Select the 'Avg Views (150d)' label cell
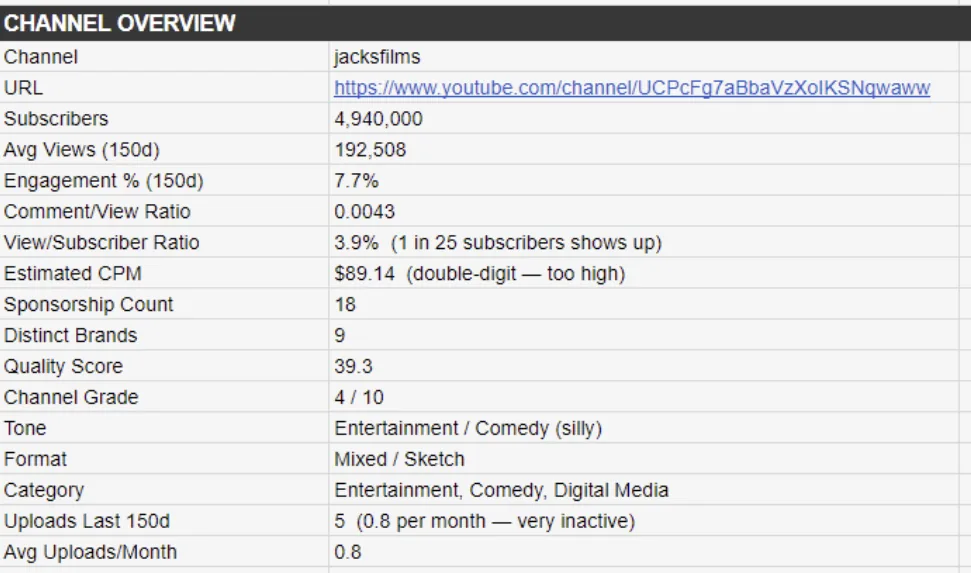Viewport: 971px width, 573px height. 164,149
